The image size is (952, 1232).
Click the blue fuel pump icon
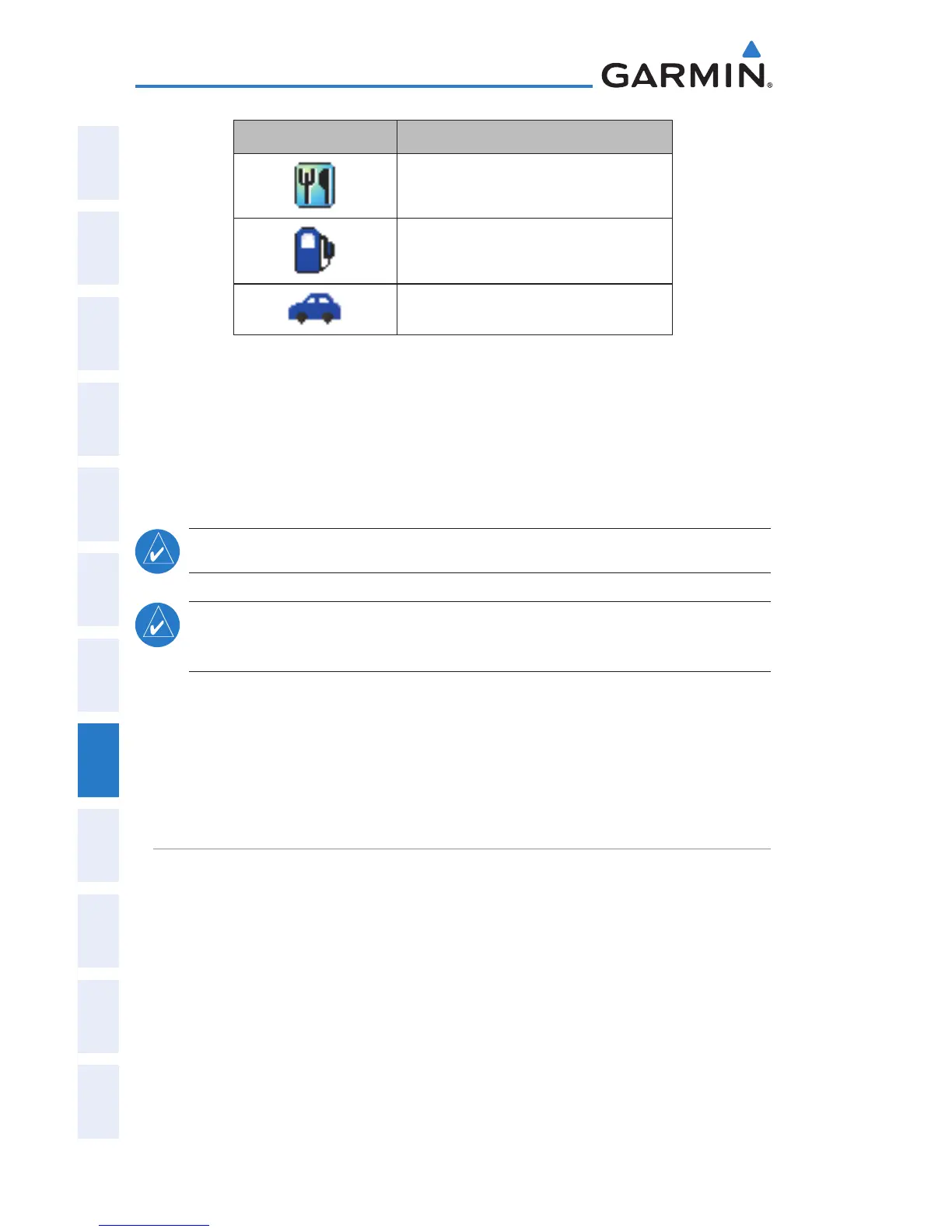(x=315, y=250)
